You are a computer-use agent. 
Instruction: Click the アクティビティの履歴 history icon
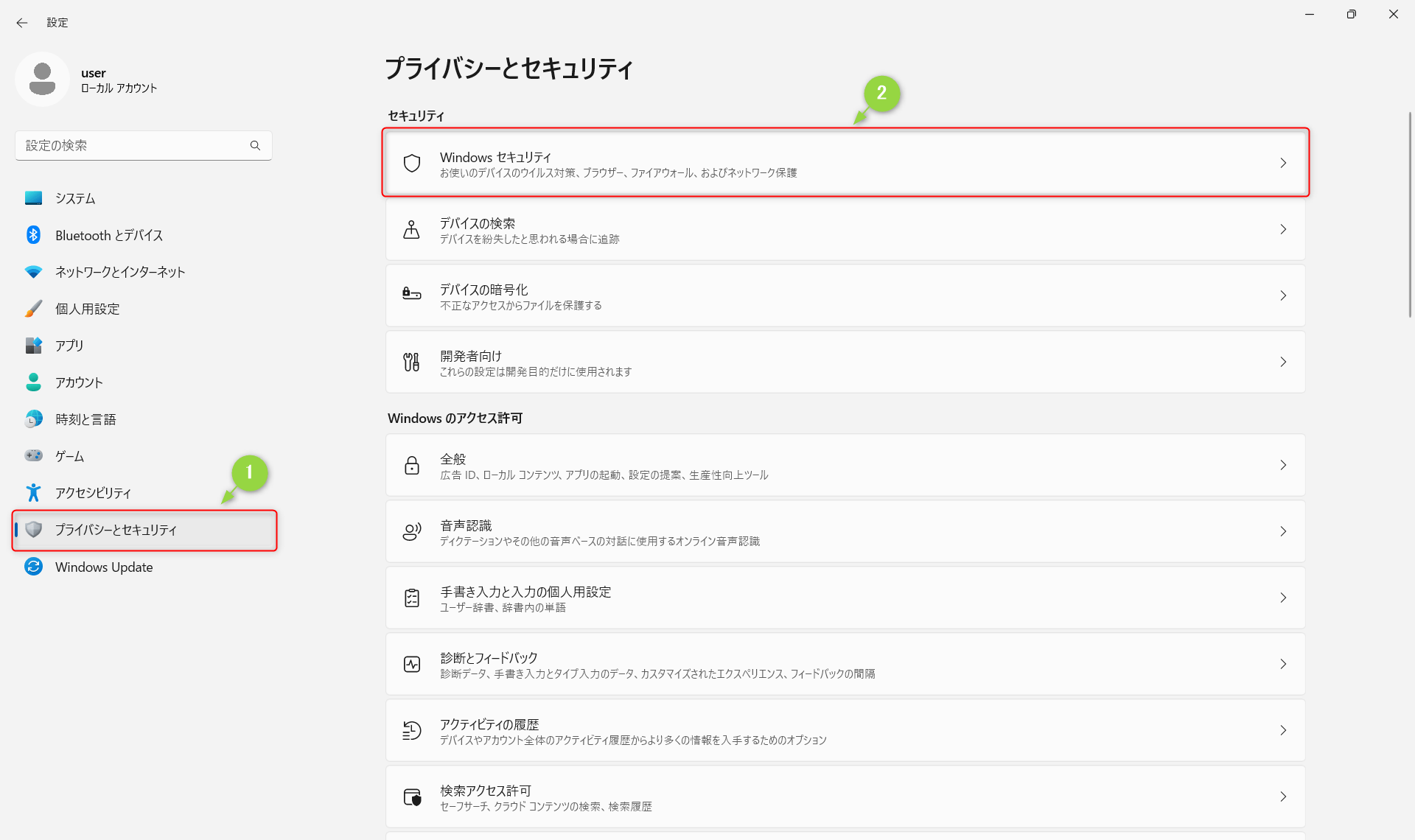pos(412,730)
